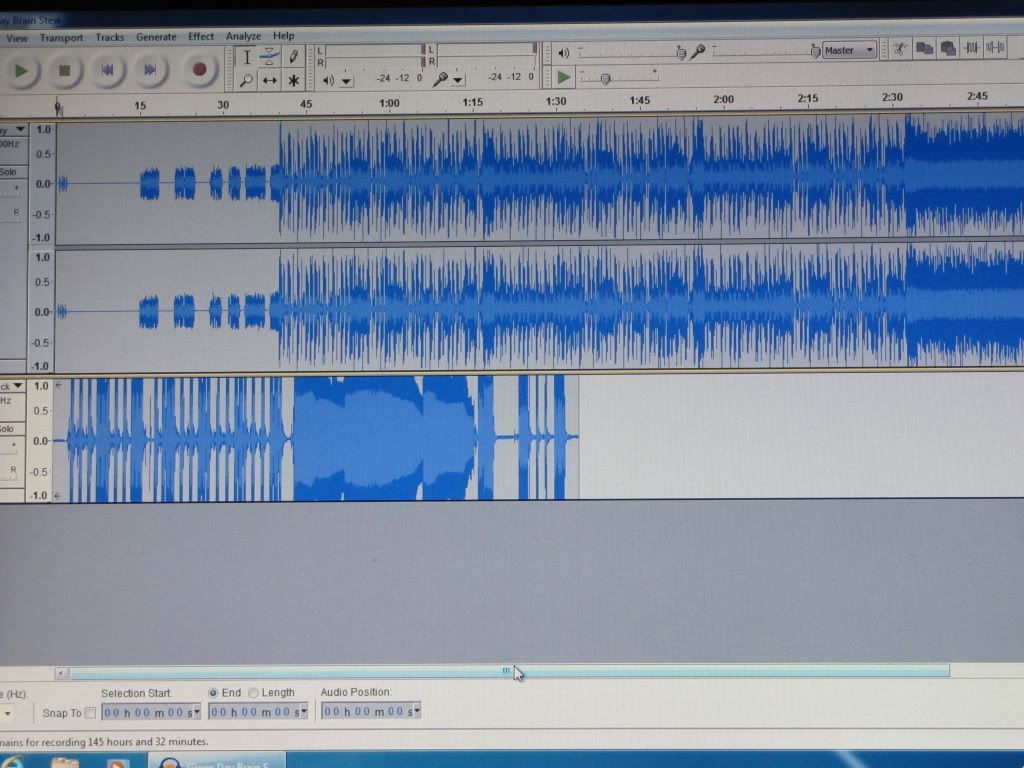
Task: Open the Audio Position format dropdown
Action: 416,711
